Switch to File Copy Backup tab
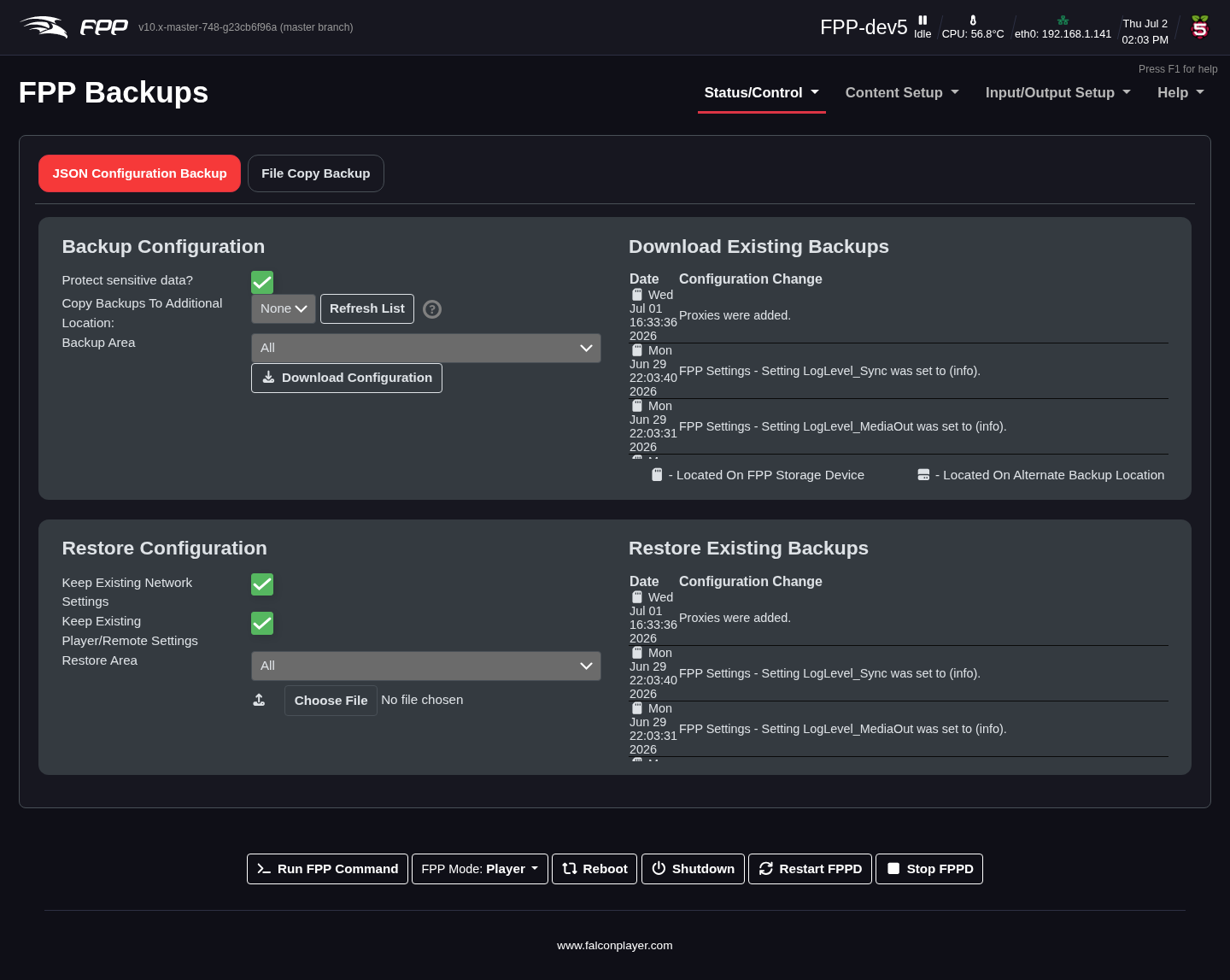 point(316,173)
